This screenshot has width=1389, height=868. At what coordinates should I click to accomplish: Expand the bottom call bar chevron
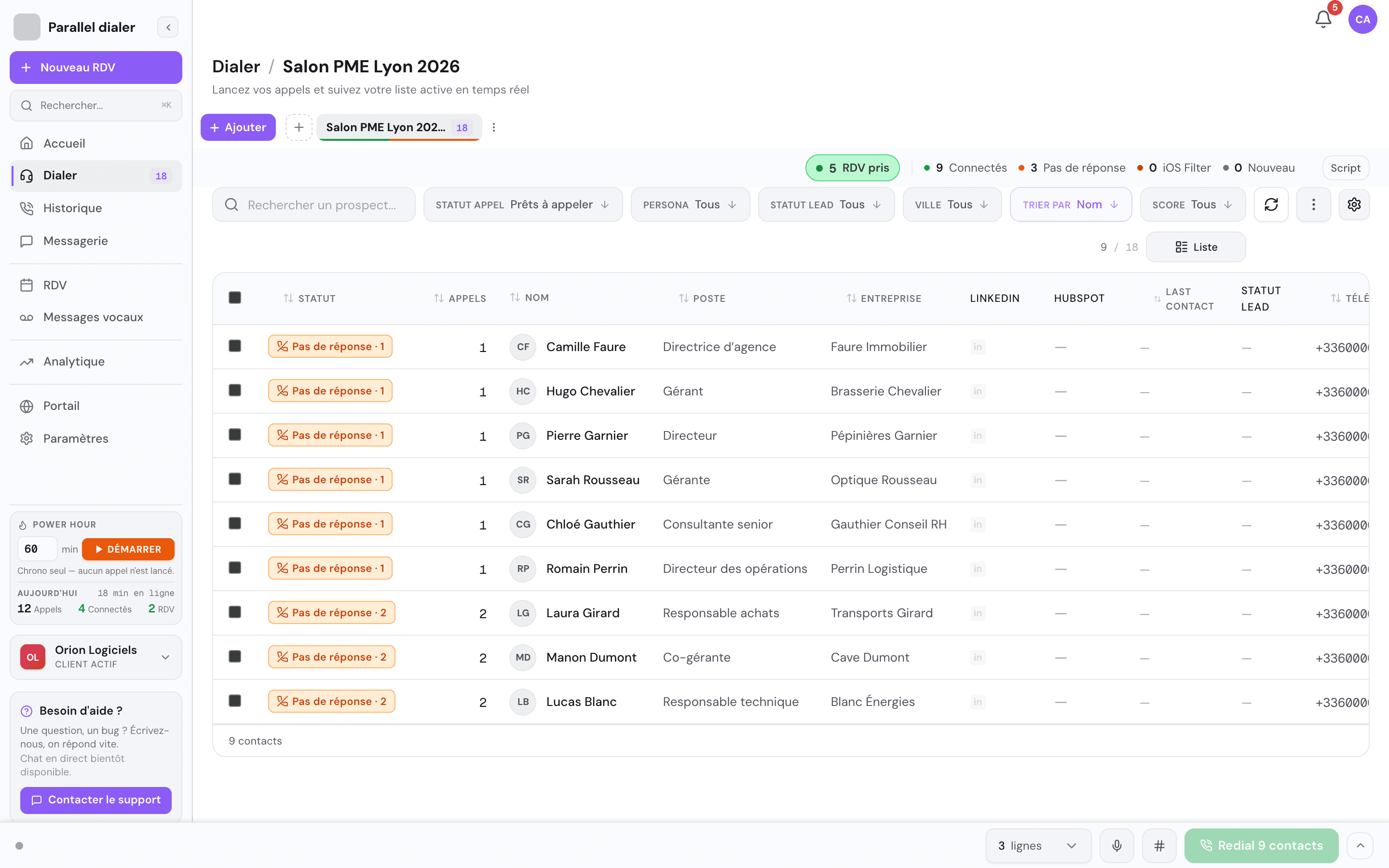(x=1360, y=846)
